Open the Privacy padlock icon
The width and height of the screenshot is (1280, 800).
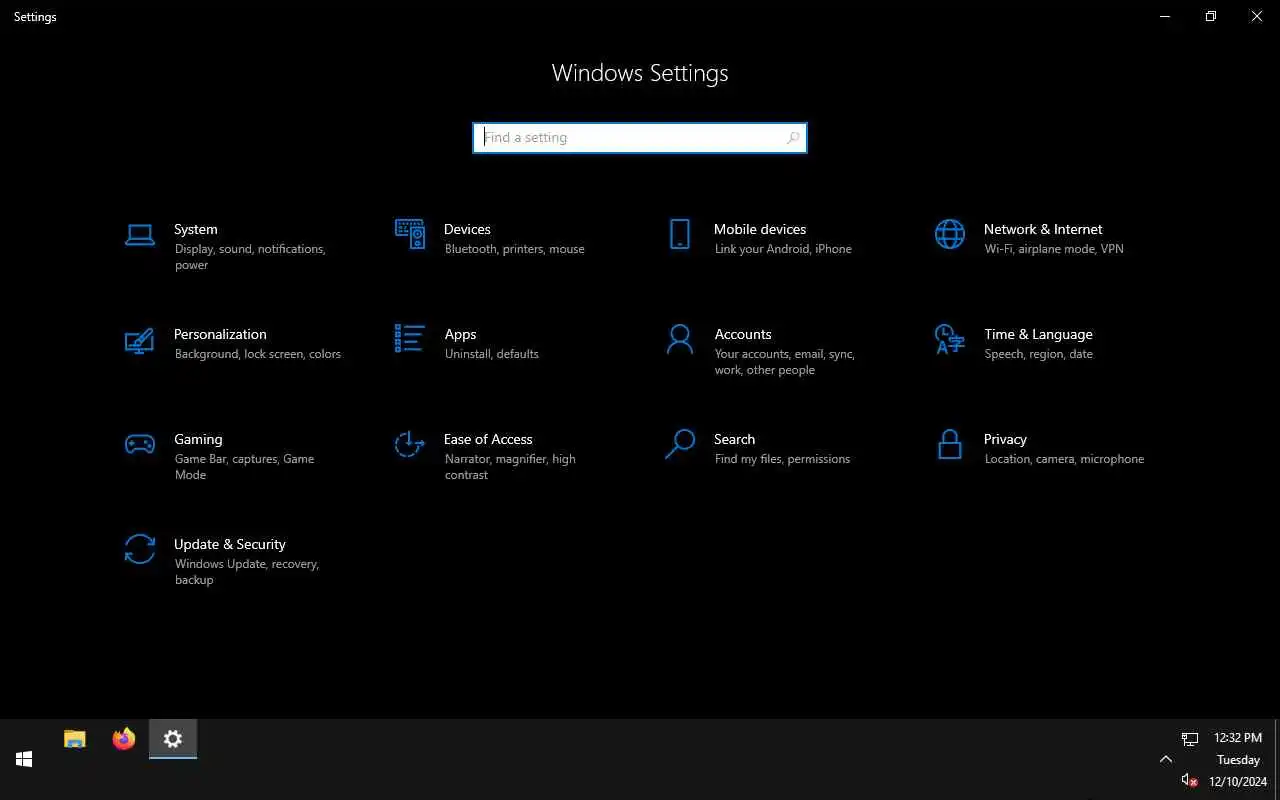[x=950, y=444]
